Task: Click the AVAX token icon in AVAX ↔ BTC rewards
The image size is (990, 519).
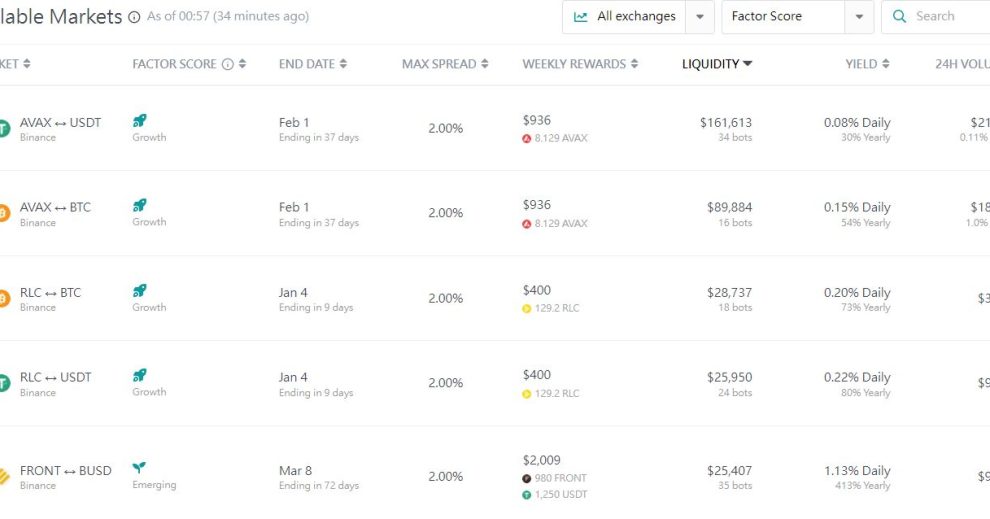Action: coord(527,224)
